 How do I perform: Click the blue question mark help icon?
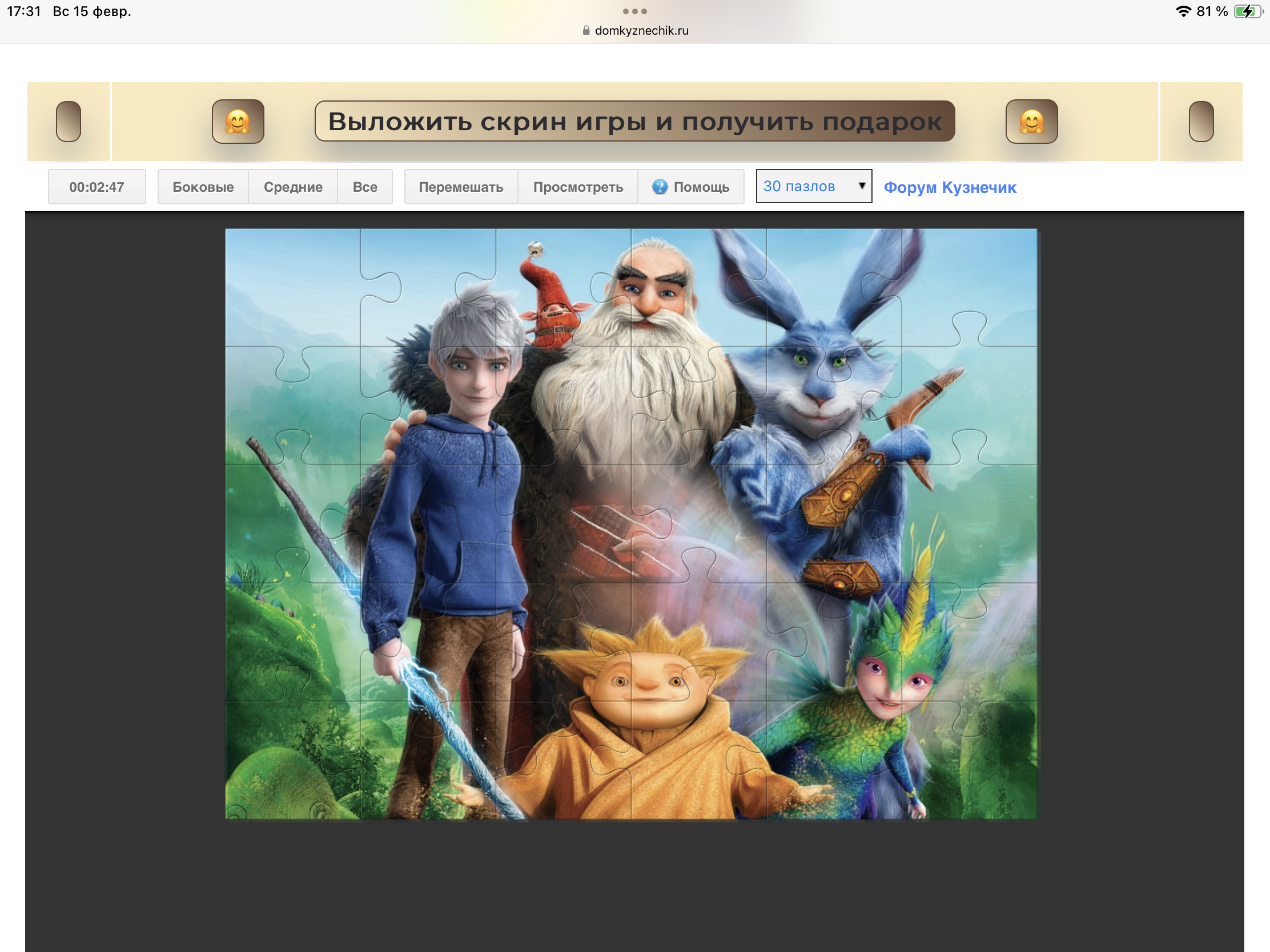pos(660,187)
